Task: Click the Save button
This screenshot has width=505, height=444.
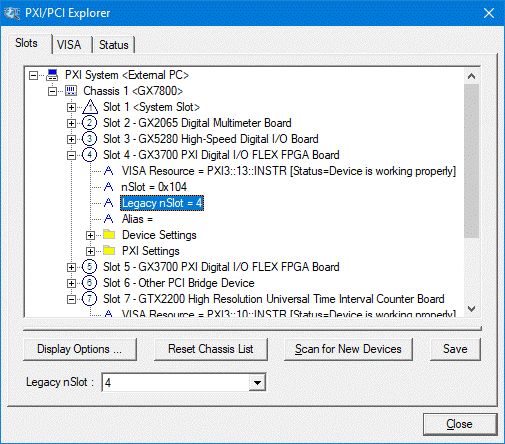Action: pos(455,349)
